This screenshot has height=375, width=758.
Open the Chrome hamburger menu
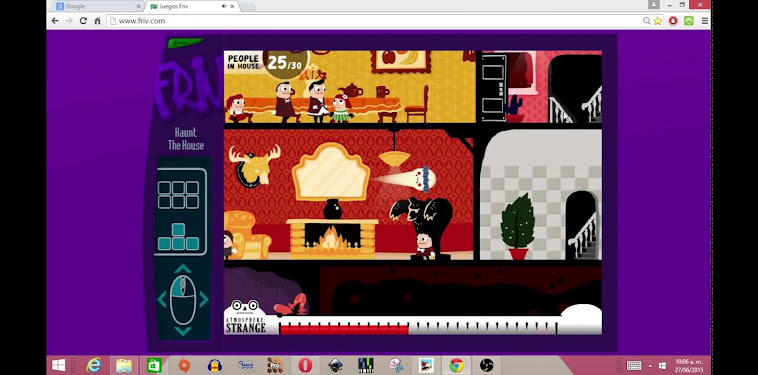point(704,21)
